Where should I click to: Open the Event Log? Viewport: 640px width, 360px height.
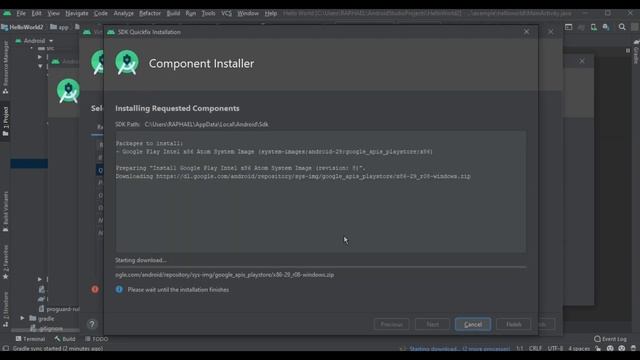click(x=611, y=339)
